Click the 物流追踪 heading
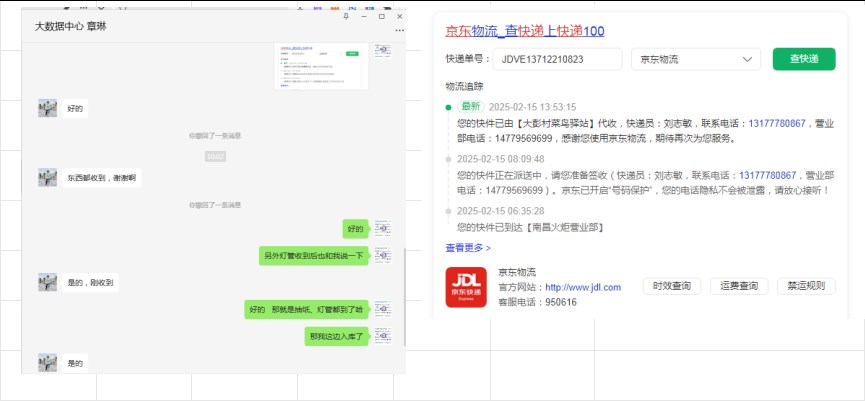The image size is (865, 401). coord(464,87)
